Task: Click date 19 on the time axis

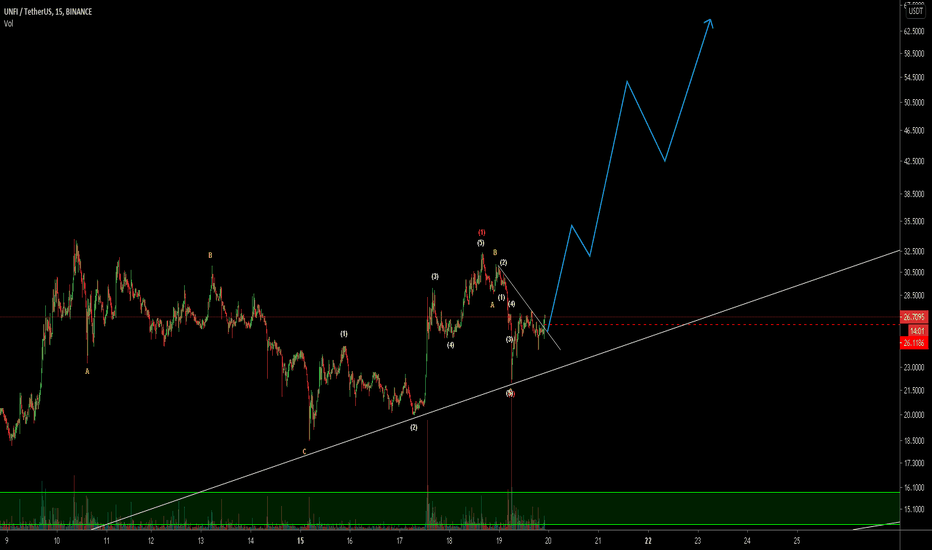Action: coord(499,540)
